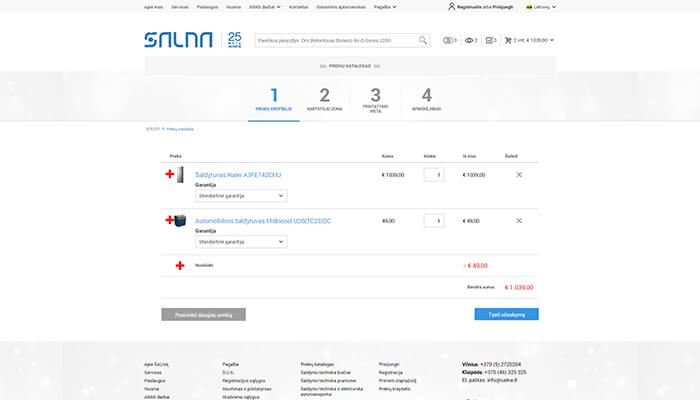Open Garantinis aptarnavimas in top menu

341,7
